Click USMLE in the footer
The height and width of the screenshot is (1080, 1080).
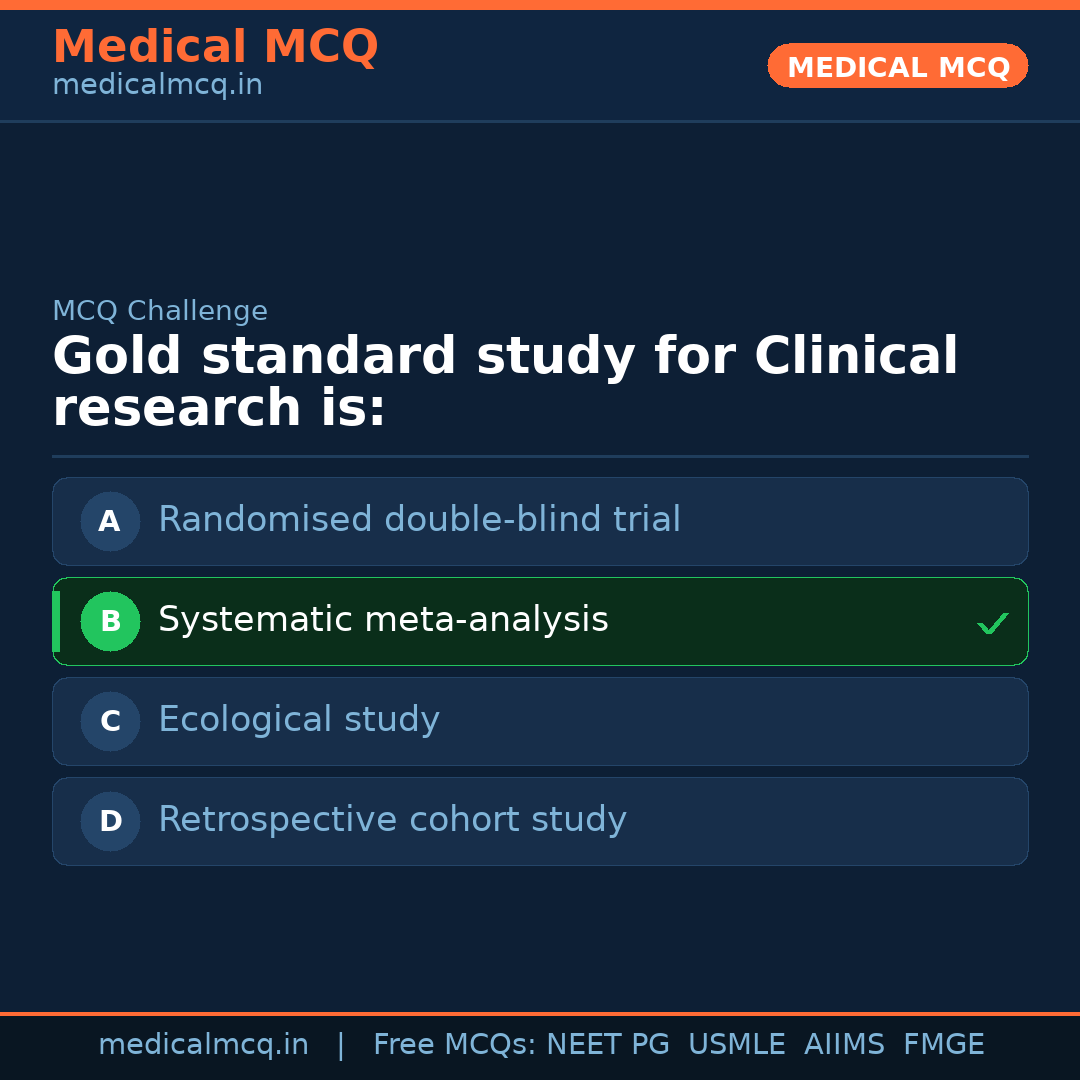coord(736,1045)
